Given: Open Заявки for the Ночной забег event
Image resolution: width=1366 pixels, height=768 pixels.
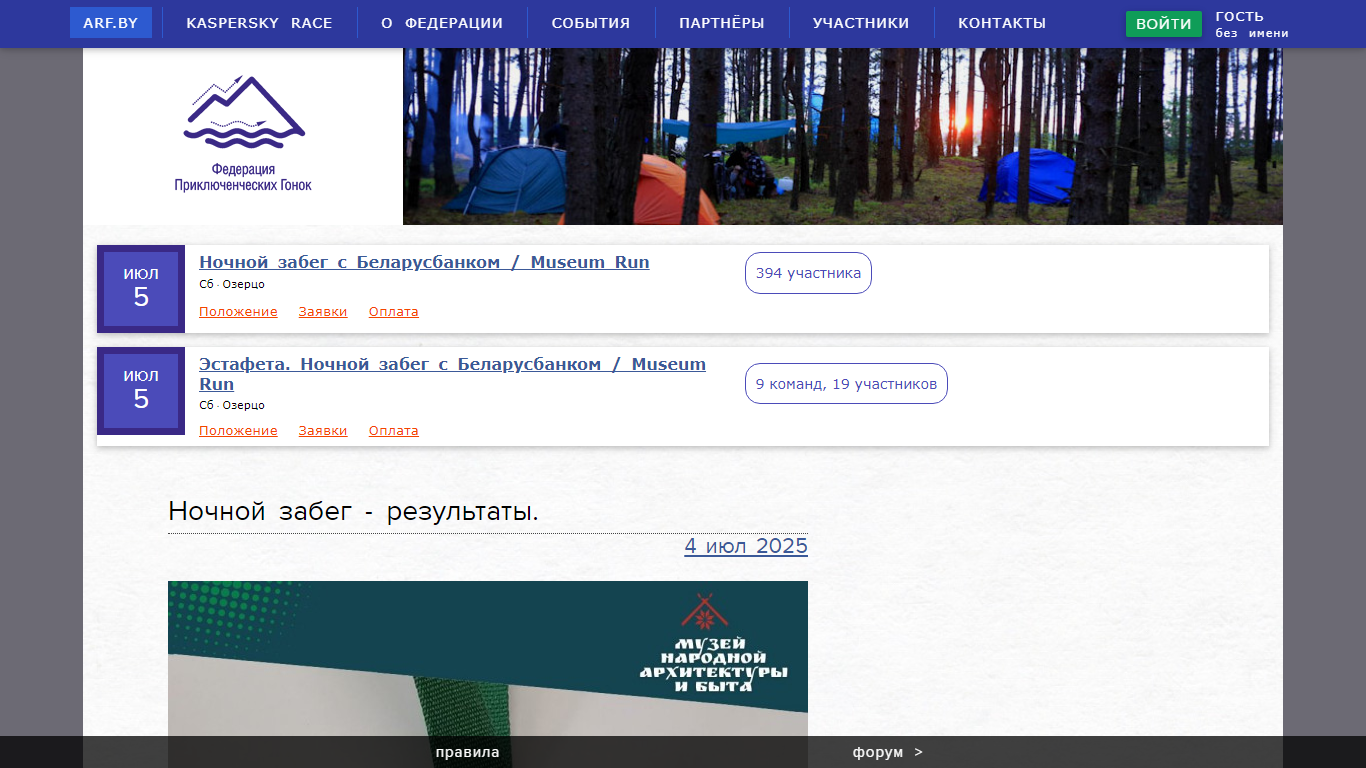Looking at the screenshot, I should coord(323,312).
